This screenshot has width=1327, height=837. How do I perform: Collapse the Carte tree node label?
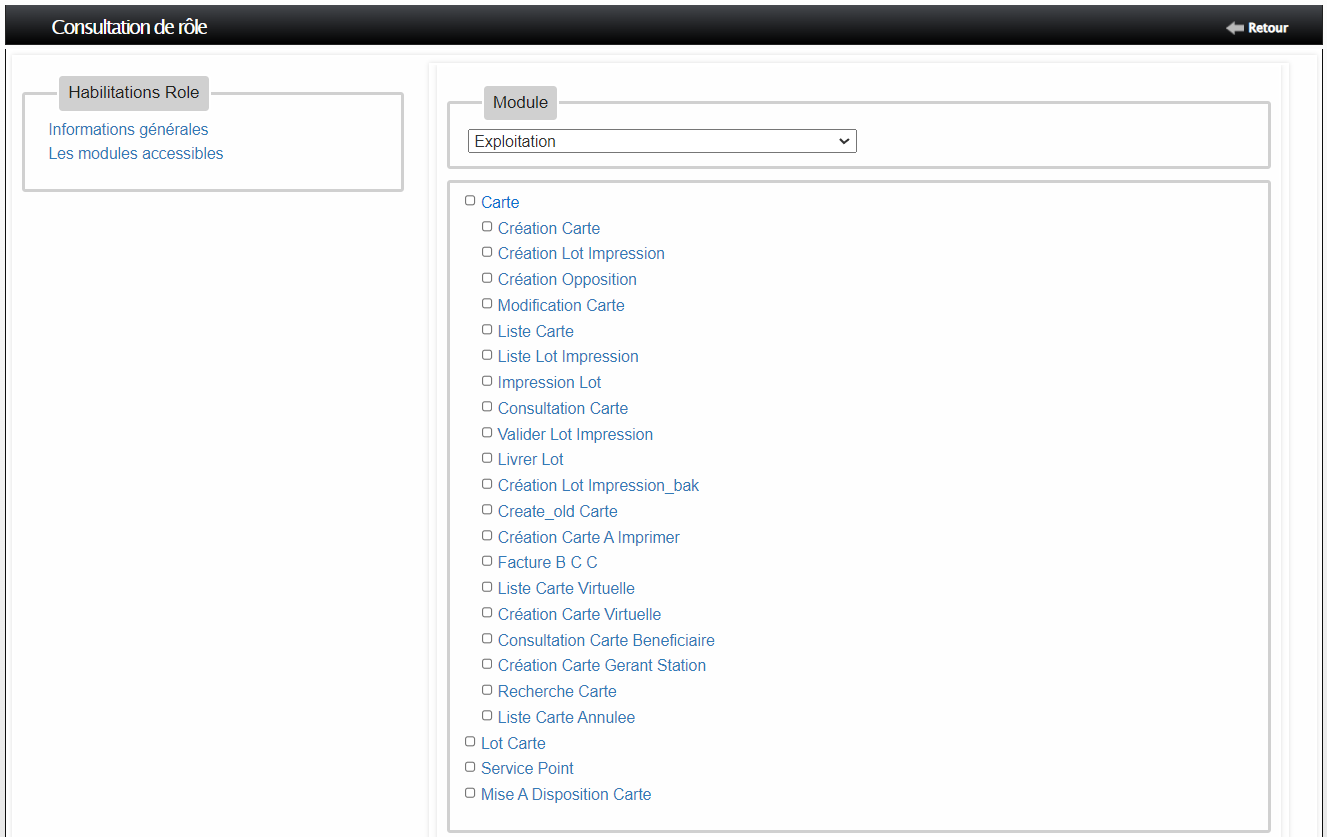(500, 202)
